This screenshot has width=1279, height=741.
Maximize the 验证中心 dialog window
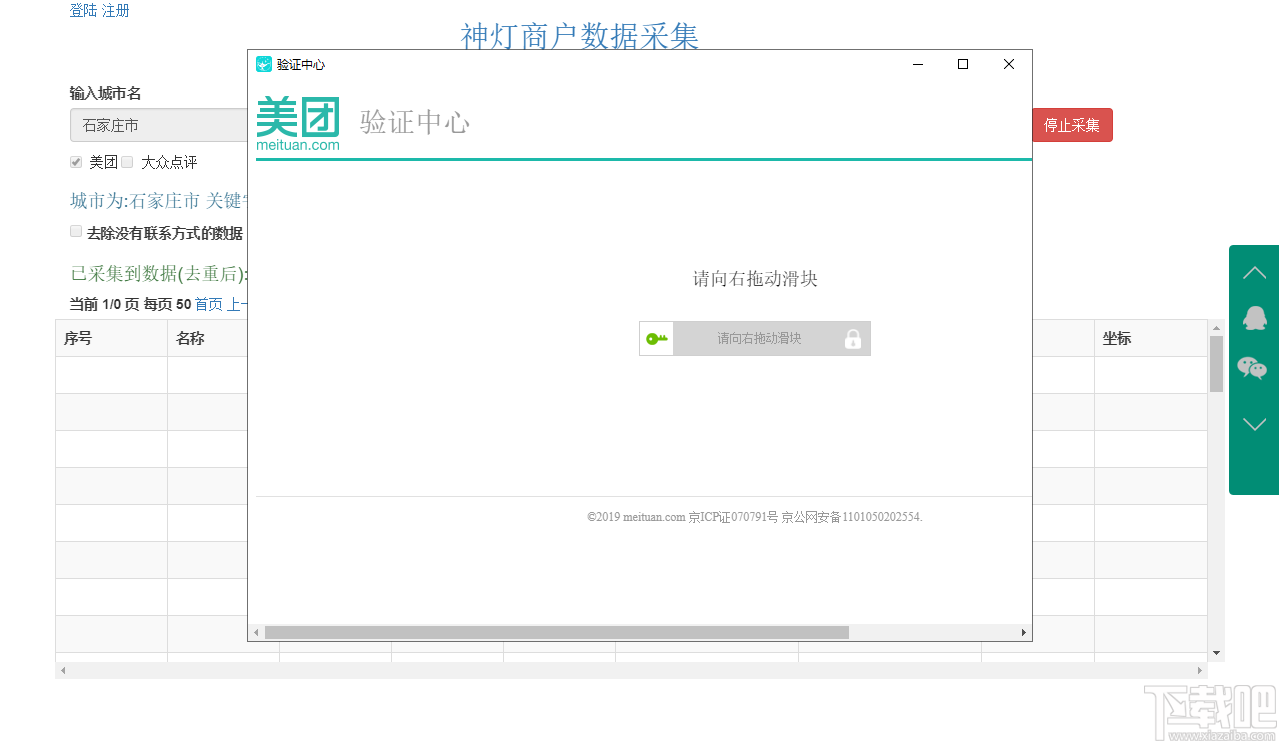963,64
